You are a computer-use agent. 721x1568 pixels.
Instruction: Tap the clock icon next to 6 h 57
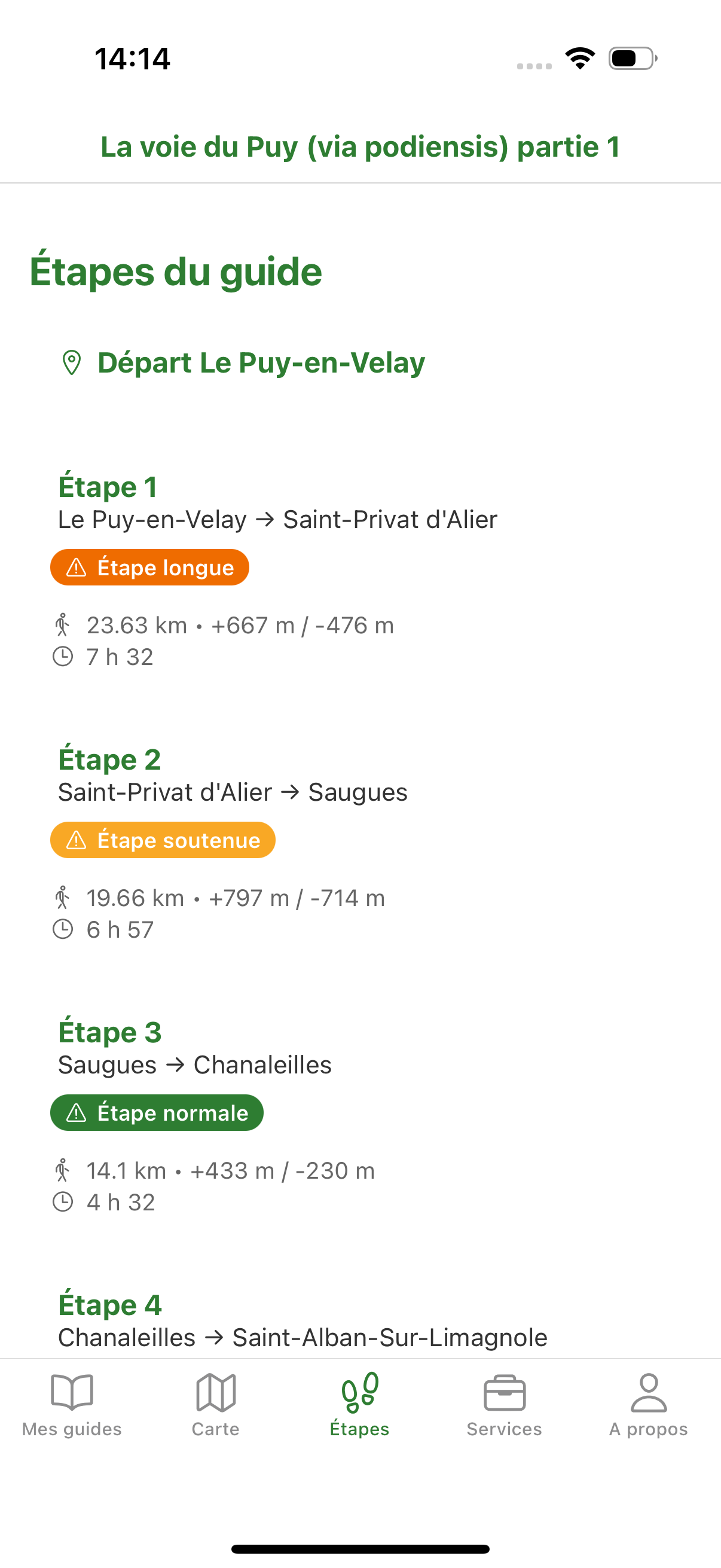pyautogui.click(x=63, y=929)
